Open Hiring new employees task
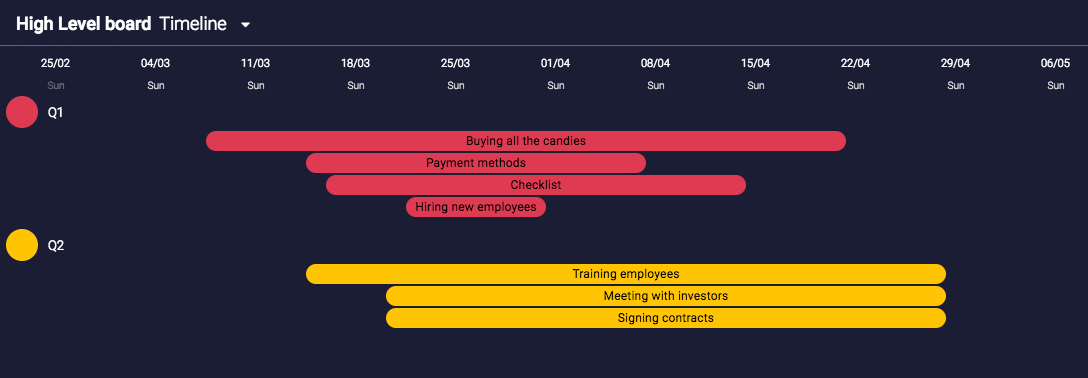 [476, 207]
